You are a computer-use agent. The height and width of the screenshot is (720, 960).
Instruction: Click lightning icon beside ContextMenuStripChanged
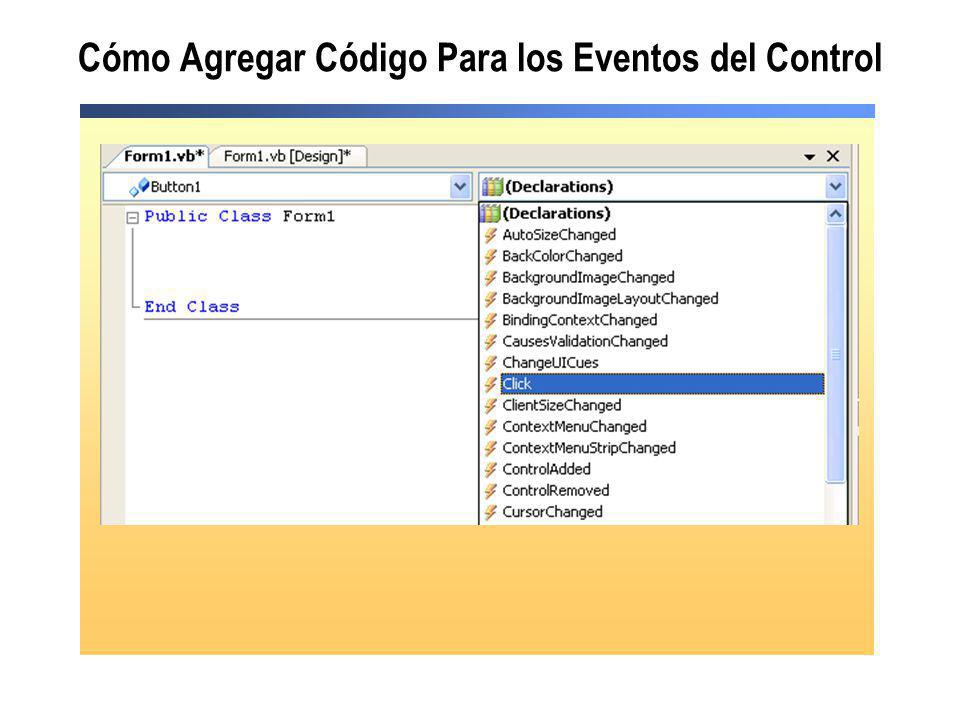click(x=490, y=448)
